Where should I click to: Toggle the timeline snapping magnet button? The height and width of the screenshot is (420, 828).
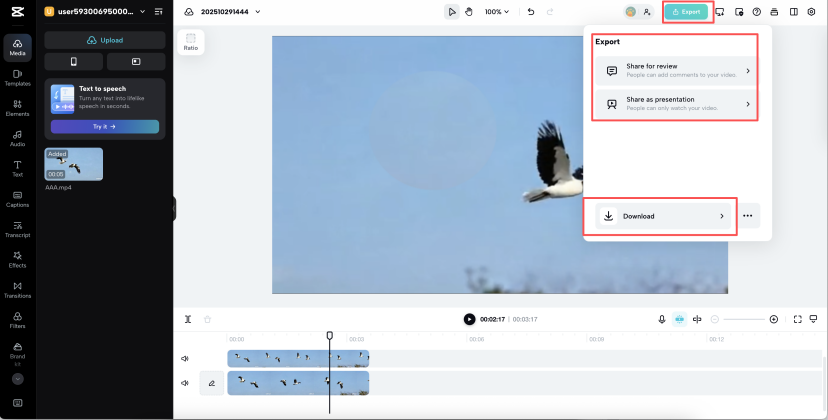pyautogui.click(x=680, y=319)
